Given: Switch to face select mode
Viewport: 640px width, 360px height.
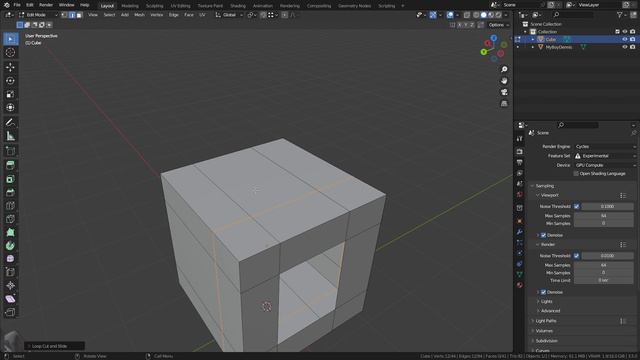Looking at the screenshot, I should point(79,15).
